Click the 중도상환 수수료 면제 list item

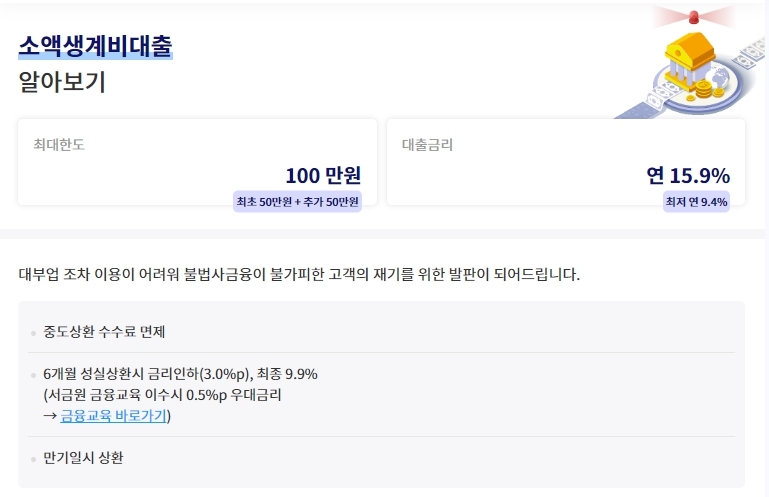[x=104, y=332]
